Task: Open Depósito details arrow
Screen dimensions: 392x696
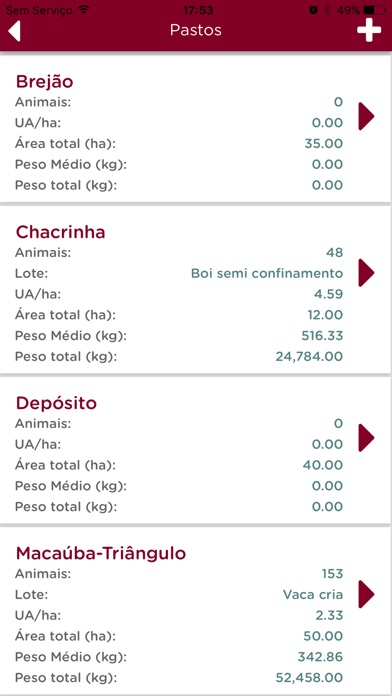Action: pyautogui.click(x=366, y=438)
